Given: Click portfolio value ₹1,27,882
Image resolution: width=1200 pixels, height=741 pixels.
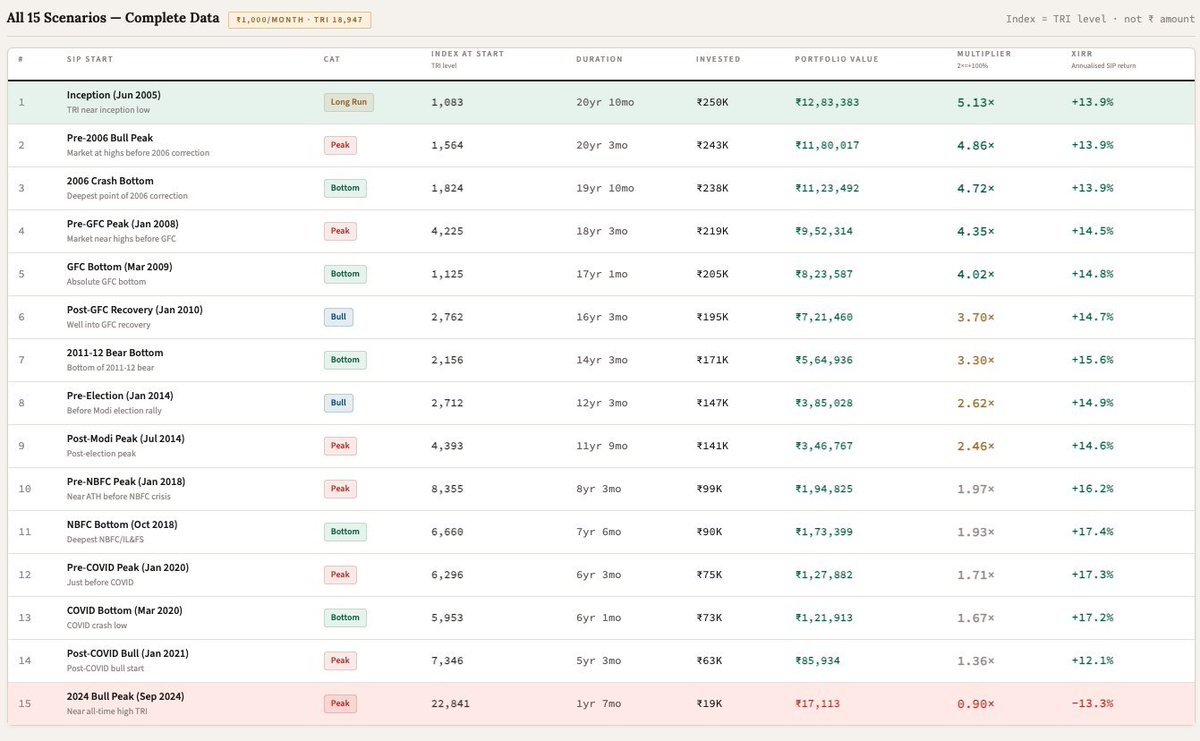Looking at the screenshot, I should coord(824,575).
